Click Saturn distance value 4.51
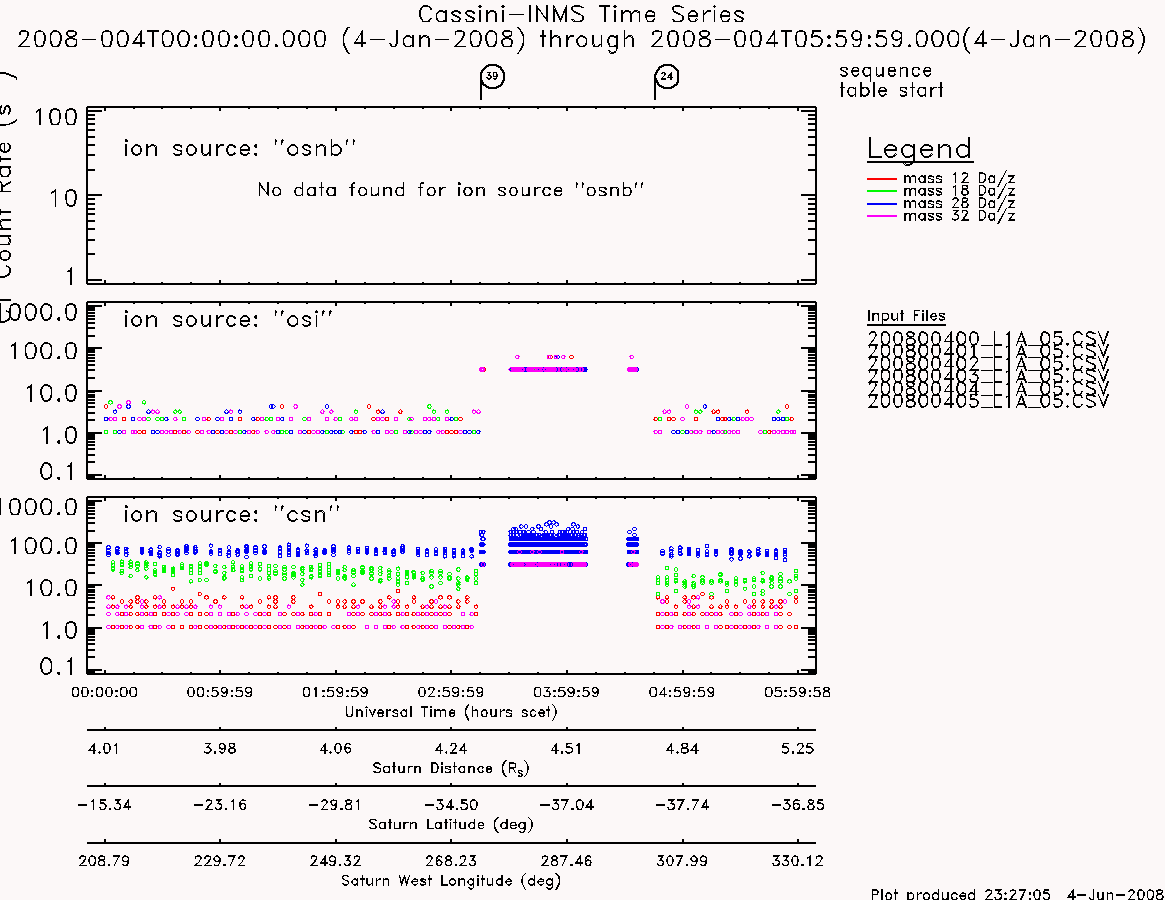The height and width of the screenshot is (900, 1165). tap(566, 748)
